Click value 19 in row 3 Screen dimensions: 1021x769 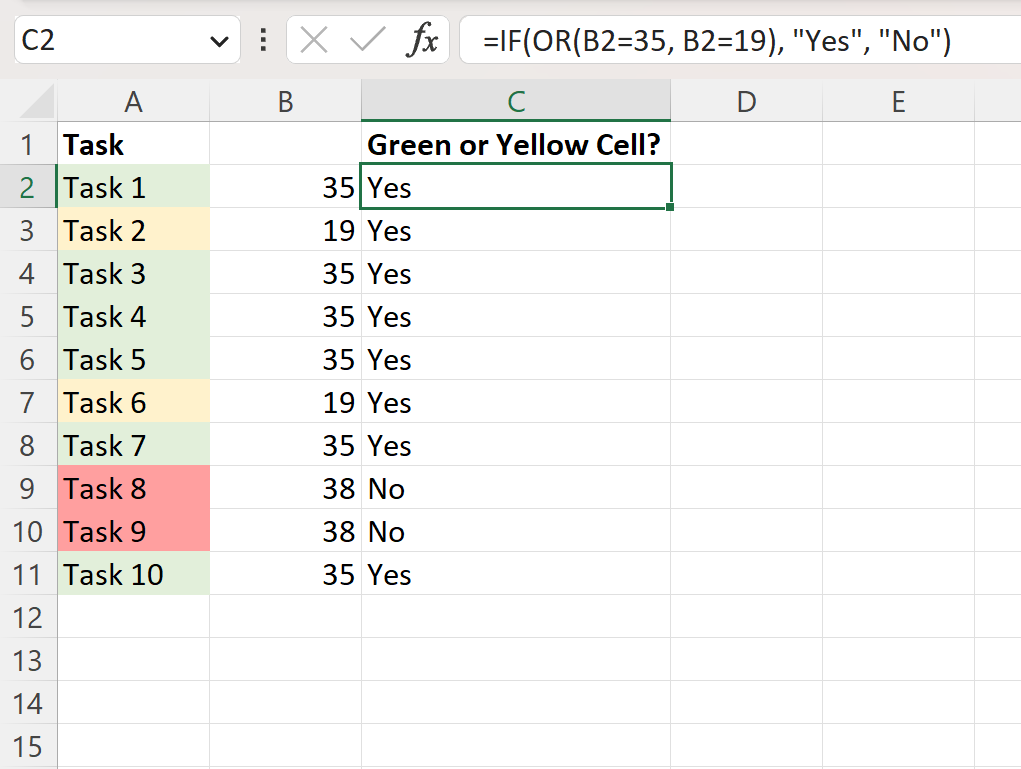(286, 230)
